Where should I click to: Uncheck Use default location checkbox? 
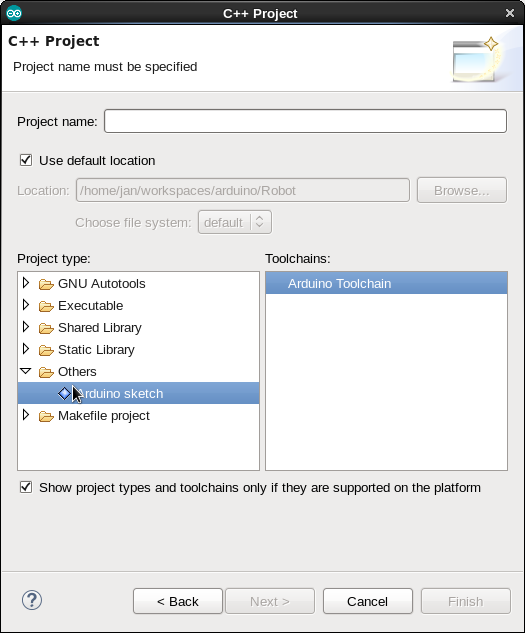26,160
